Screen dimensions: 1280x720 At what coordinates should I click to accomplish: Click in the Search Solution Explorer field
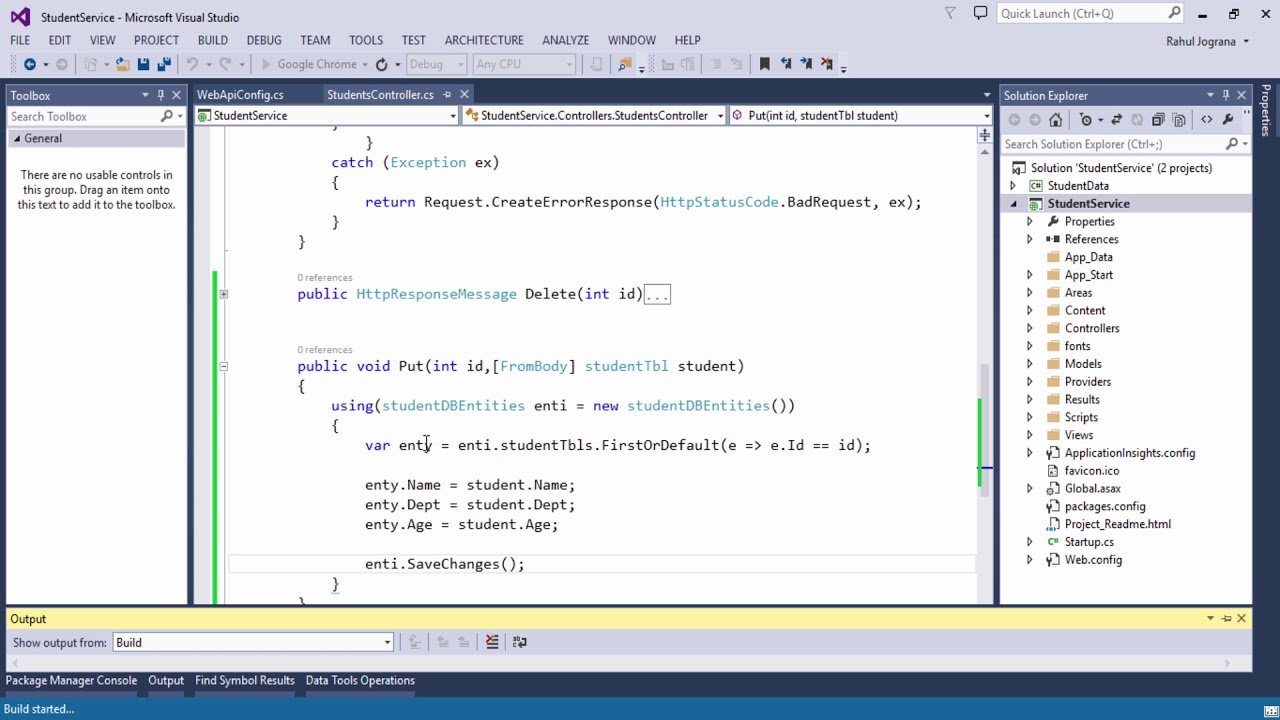[1115, 144]
